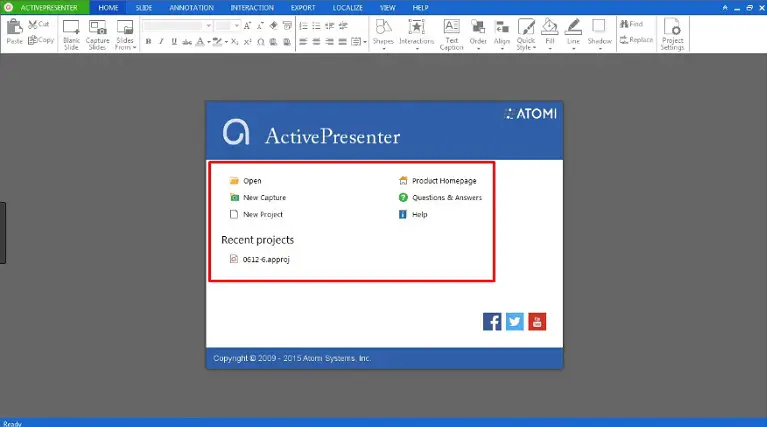Open the font size combo box
The width and height of the screenshot is (767, 427).
coord(227,25)
